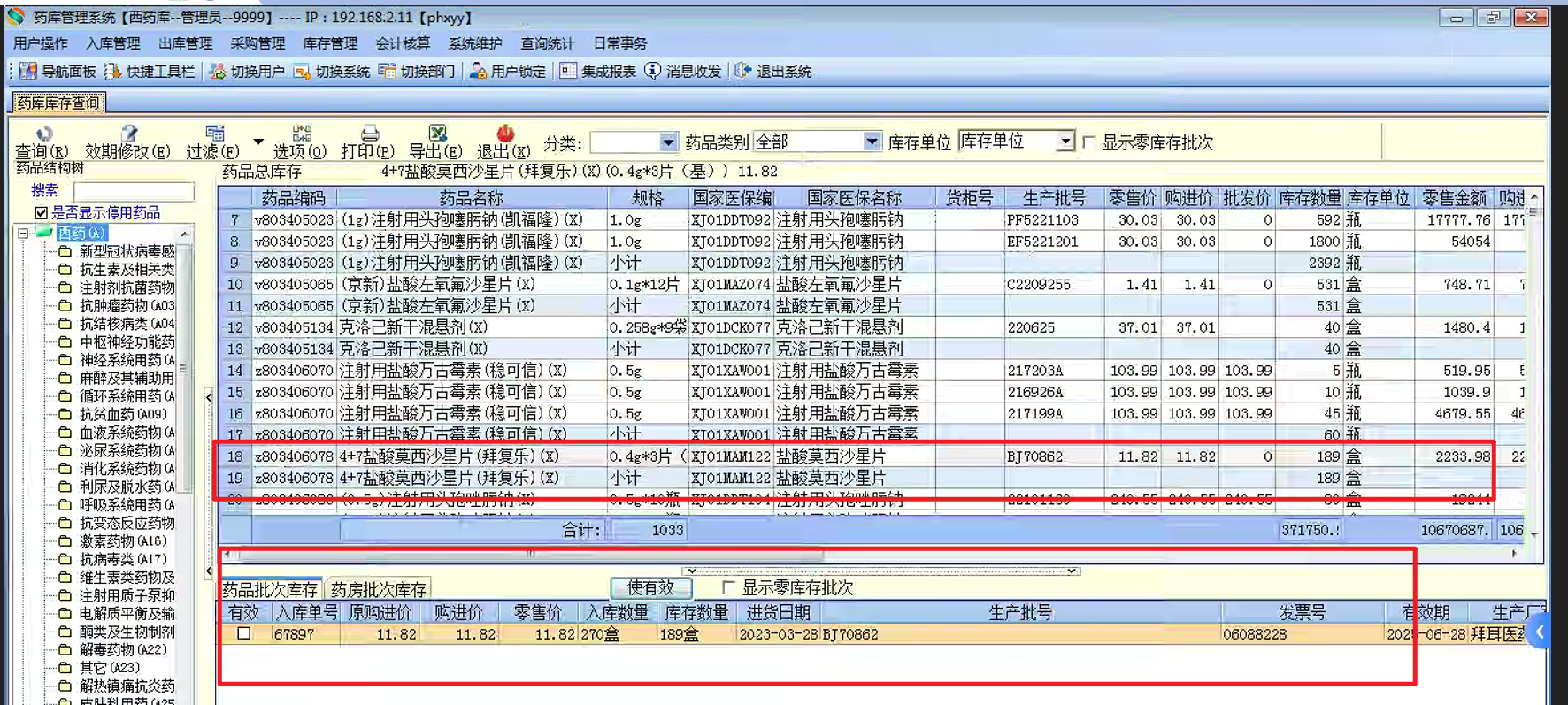Image resolution: width=1568 pixels, height=705 pixels.
Task: Open the 库存管理 menu
Action: pos(330,43)
